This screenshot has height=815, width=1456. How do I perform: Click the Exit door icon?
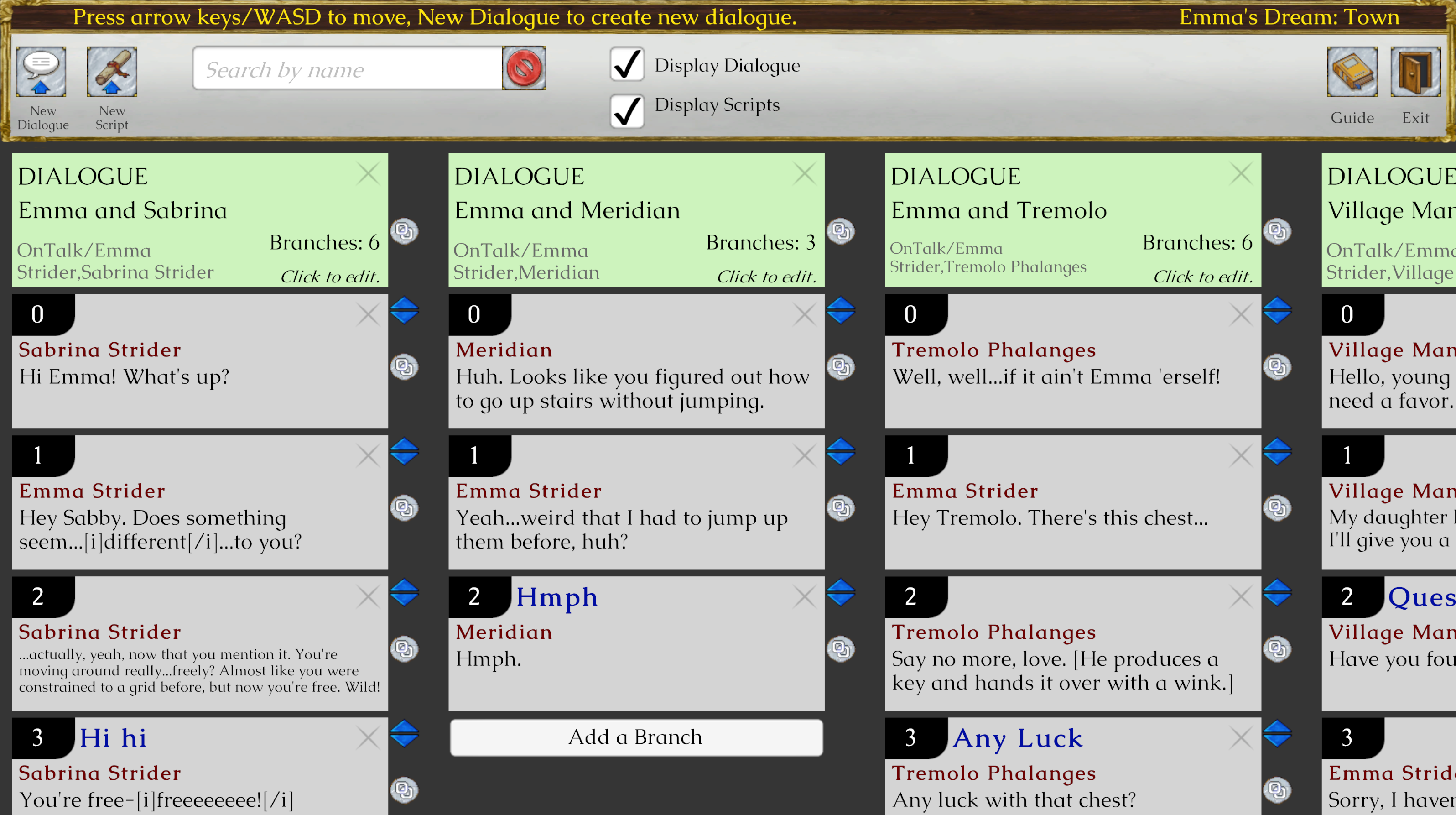click(1415, 72)
